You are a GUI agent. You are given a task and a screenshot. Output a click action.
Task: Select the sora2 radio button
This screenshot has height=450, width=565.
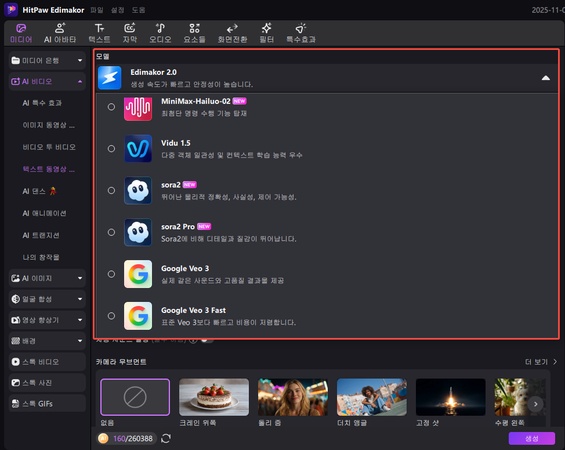(111, 190)
